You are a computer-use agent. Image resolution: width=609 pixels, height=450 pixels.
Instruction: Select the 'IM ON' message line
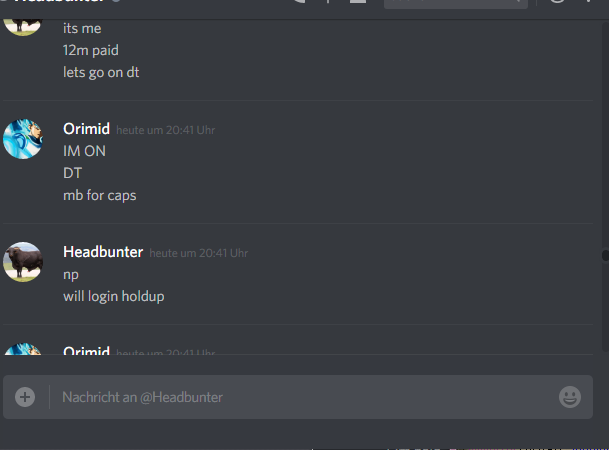pyautogui.click(x=84, y=151)
